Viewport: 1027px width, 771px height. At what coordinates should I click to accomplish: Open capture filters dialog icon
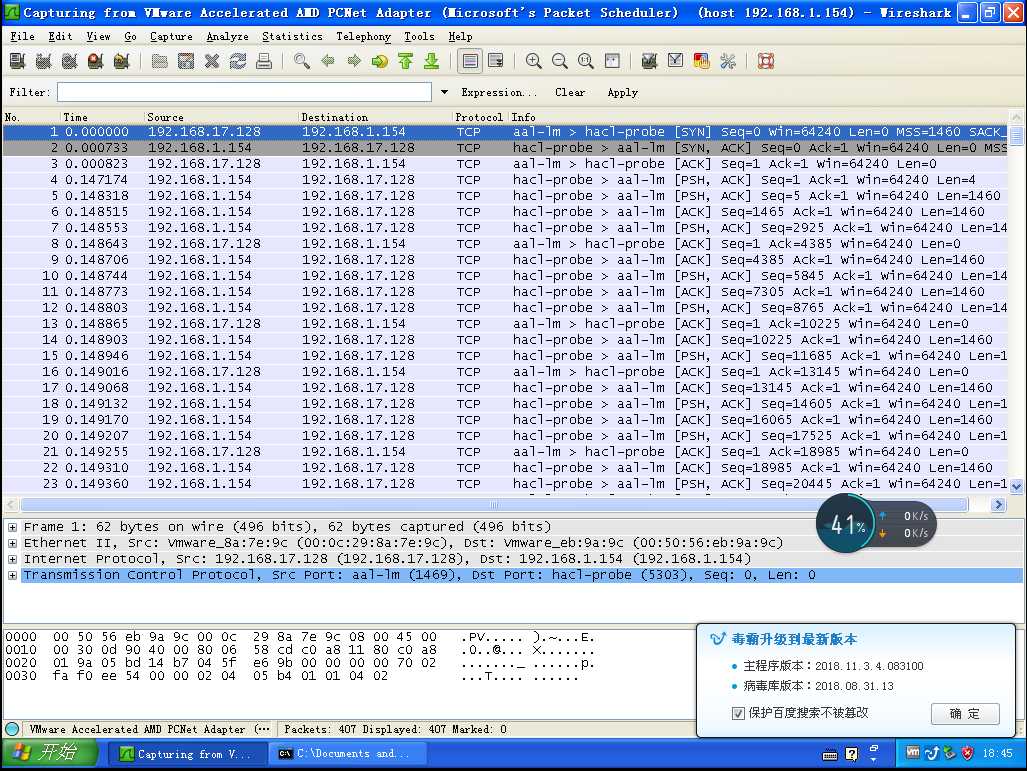[650, 62]
